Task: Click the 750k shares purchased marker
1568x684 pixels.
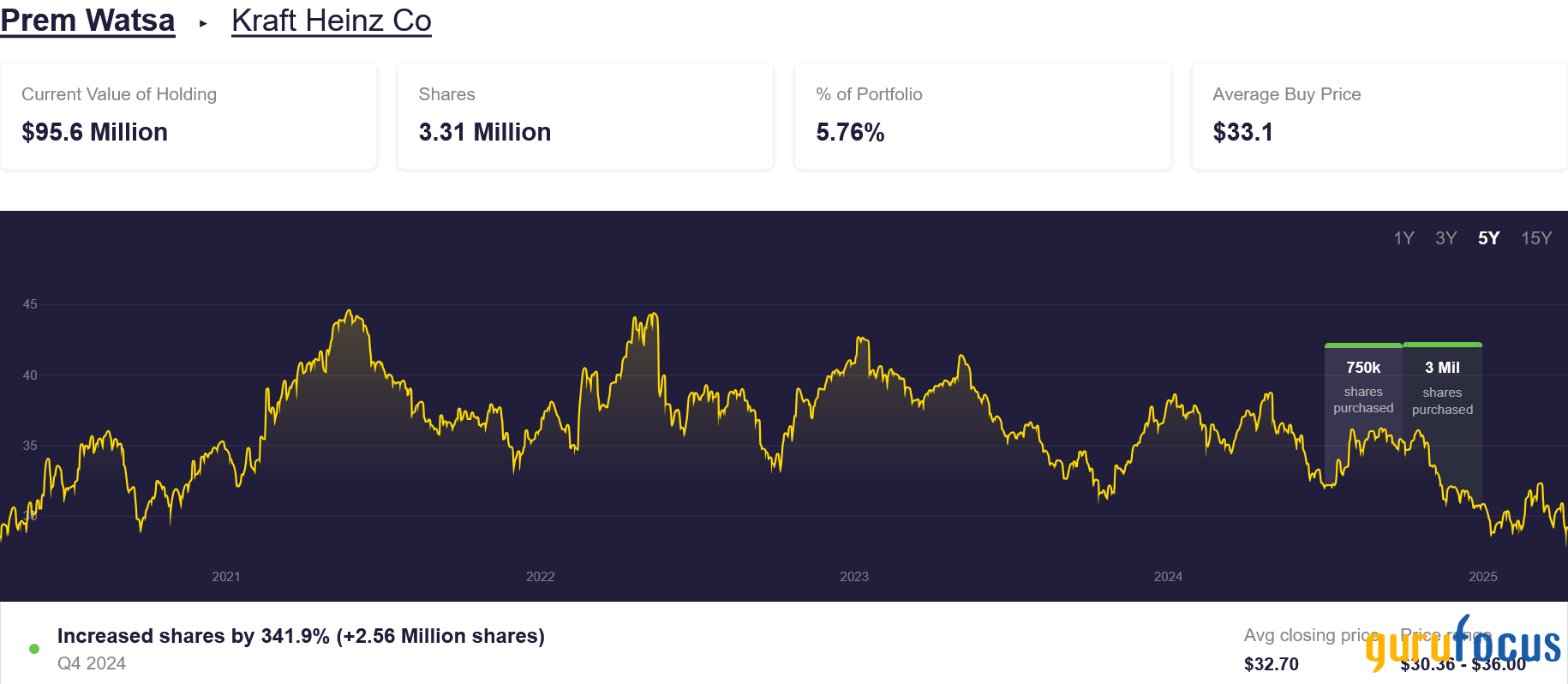Action: coord(1363,387)
